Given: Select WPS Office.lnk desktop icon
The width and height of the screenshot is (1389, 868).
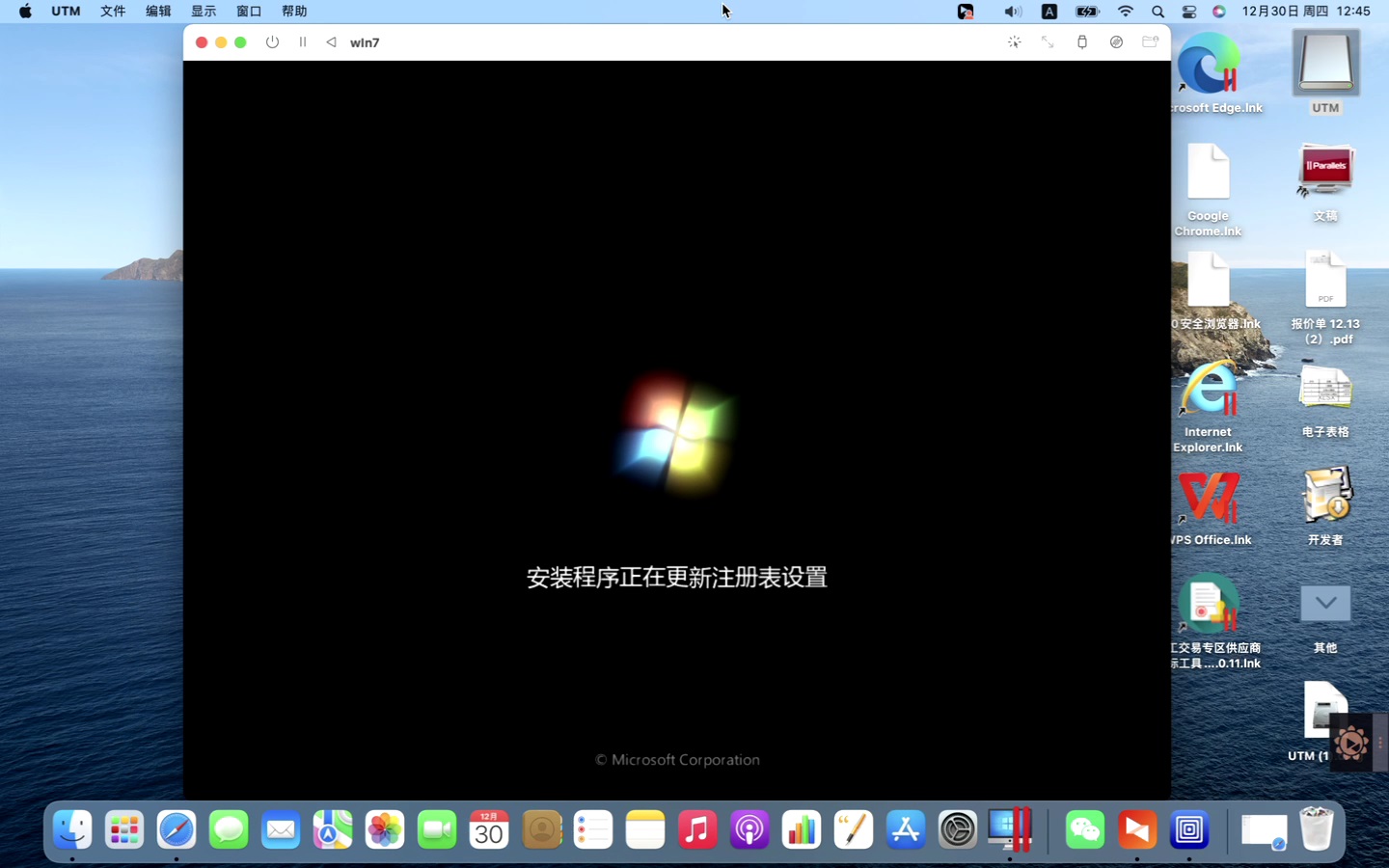Looking at the screenshot, I should (x=1210, y=497).
